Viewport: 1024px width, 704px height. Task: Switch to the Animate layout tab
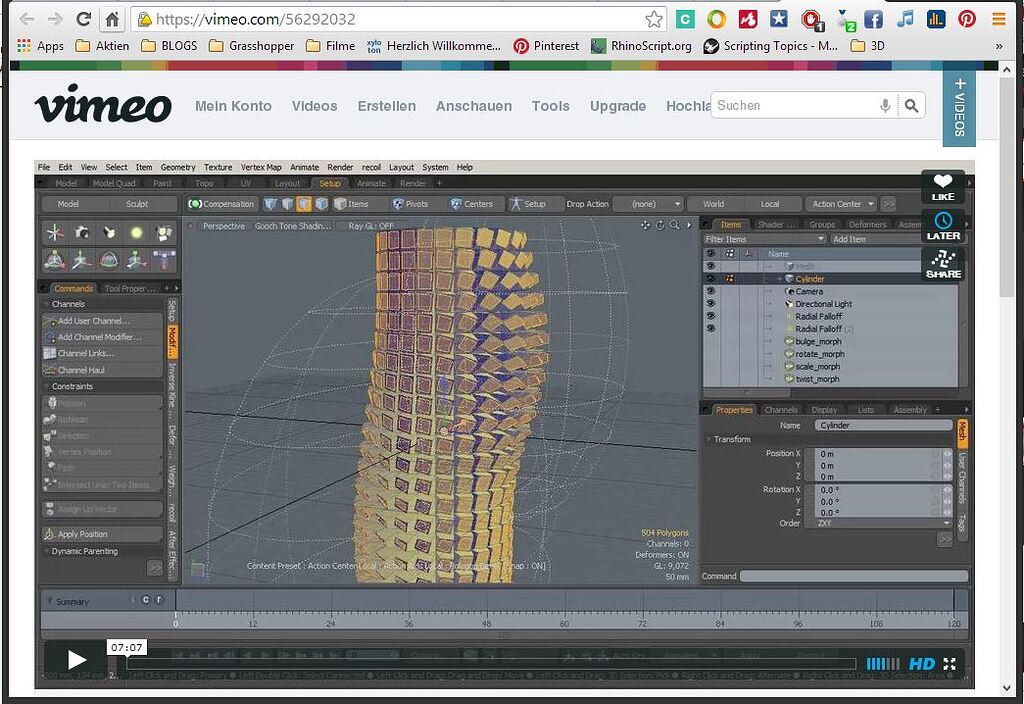click(371, 184)
